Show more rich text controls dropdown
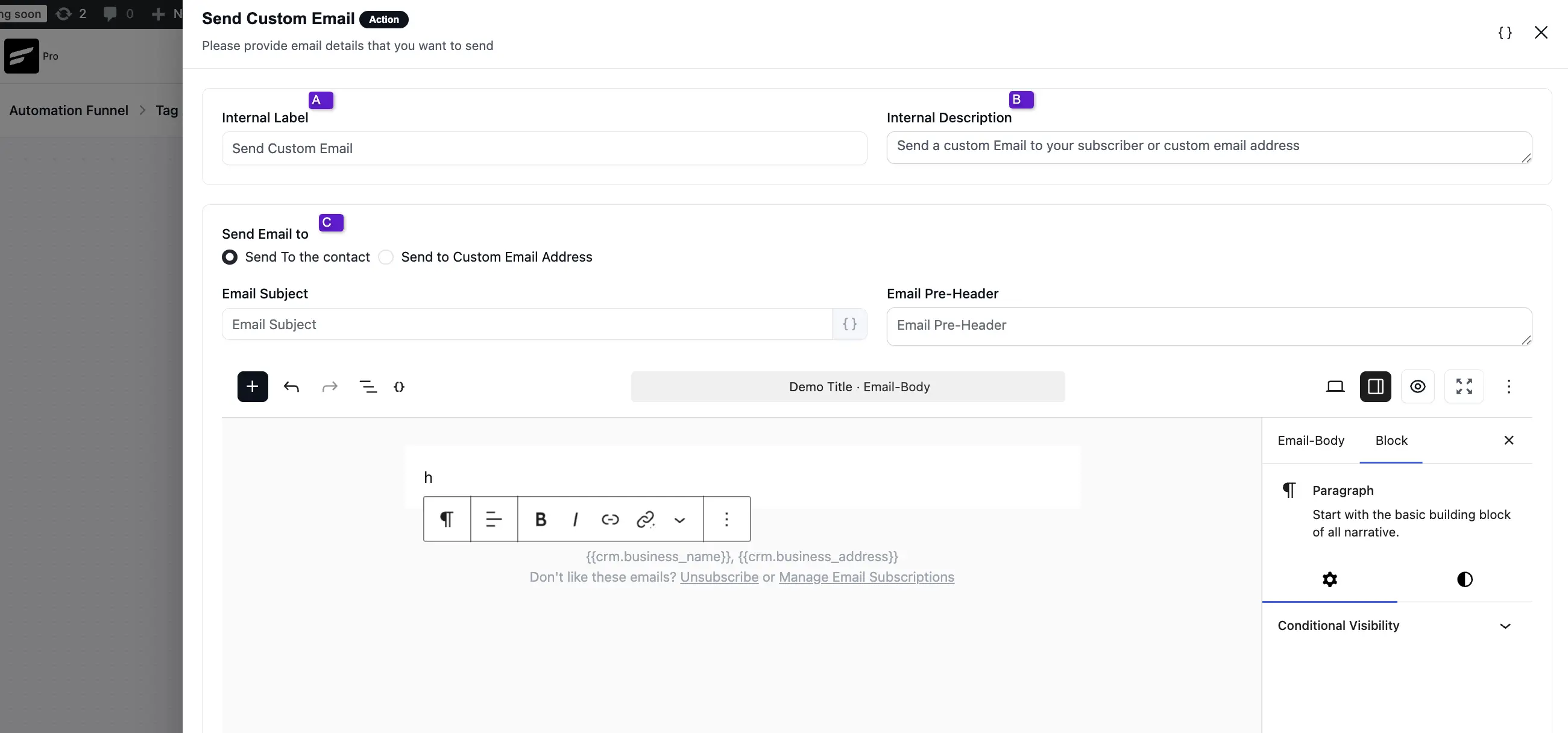 coord(680,520)
